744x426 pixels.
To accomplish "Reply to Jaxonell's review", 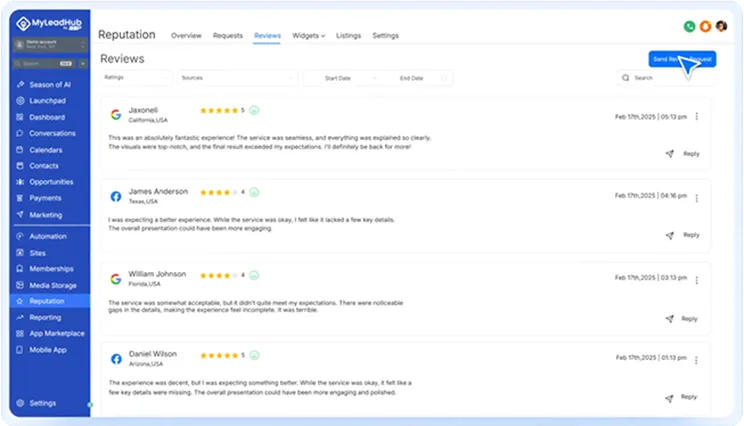I will (x=683, y=154).
